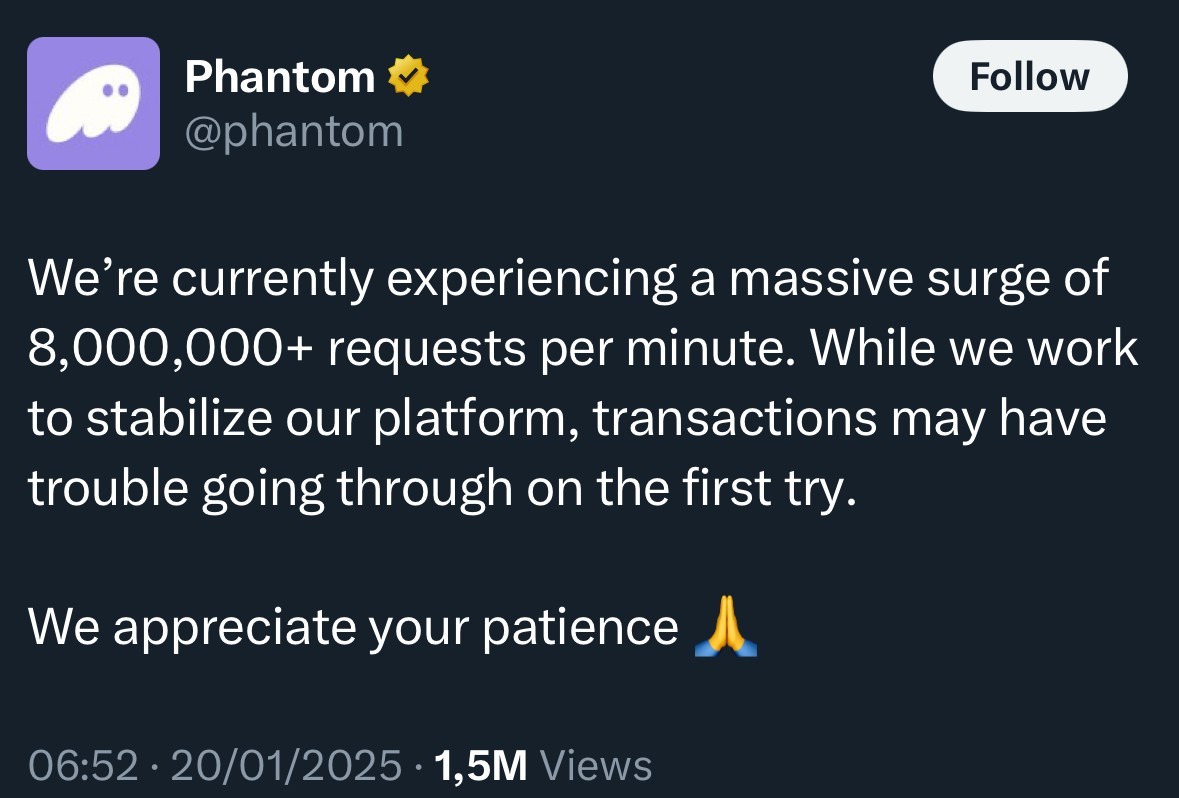Click the "8,000,000+" number in the post

tap(168, 349)
